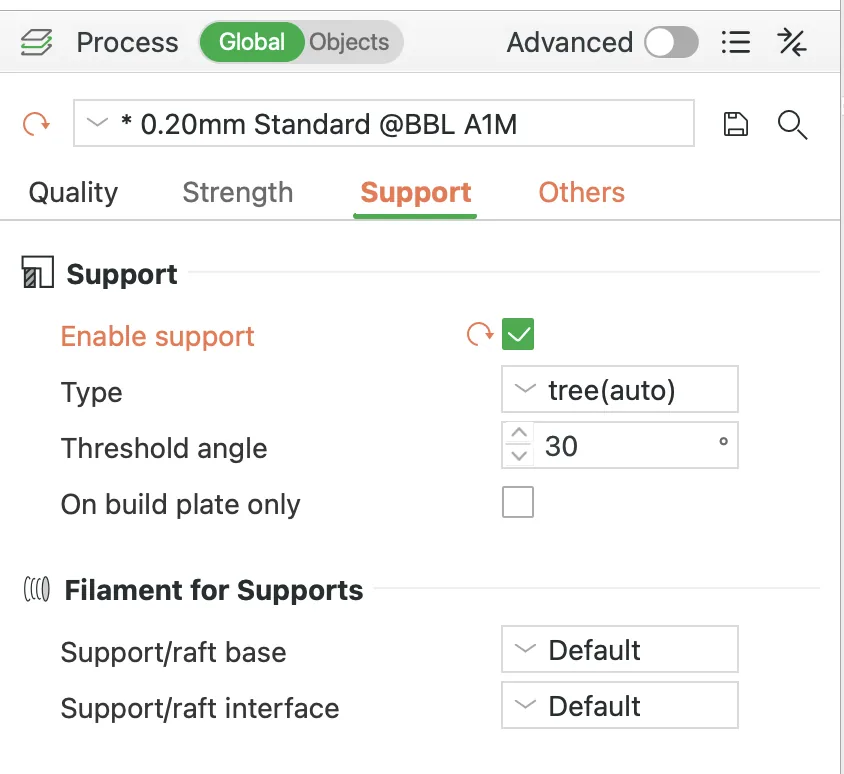
Task: Reset Enable support to saved value
Action: pos(480,334)
